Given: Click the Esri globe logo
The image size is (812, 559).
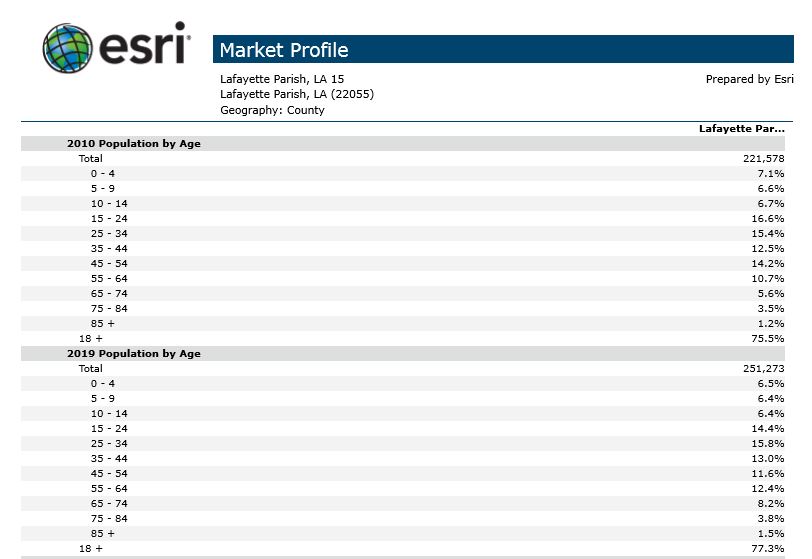Looking at the screenshot, I should click(68, 48).
